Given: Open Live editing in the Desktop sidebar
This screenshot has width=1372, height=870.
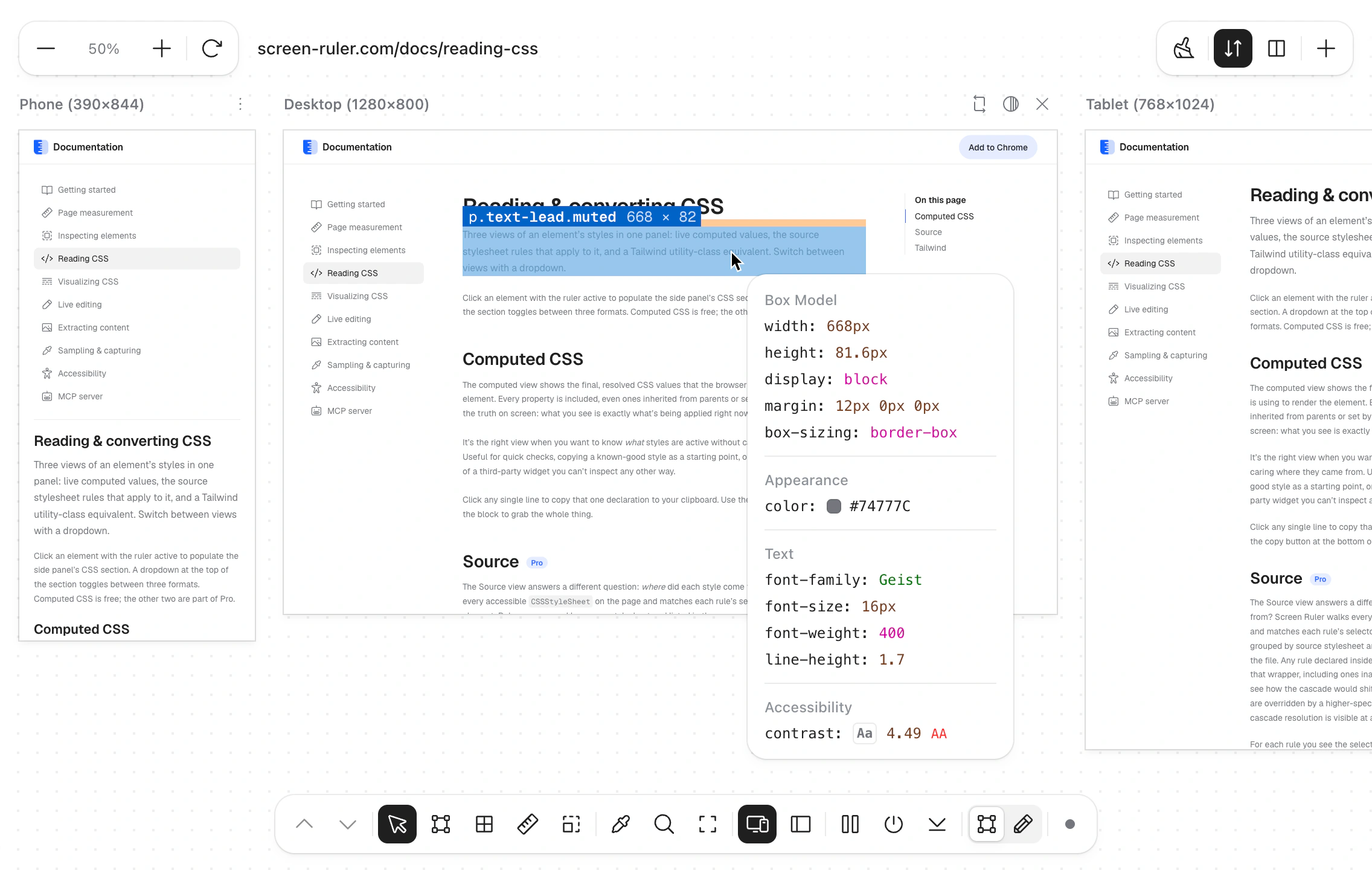Looking at the screenshot, I should pos(364,319).
